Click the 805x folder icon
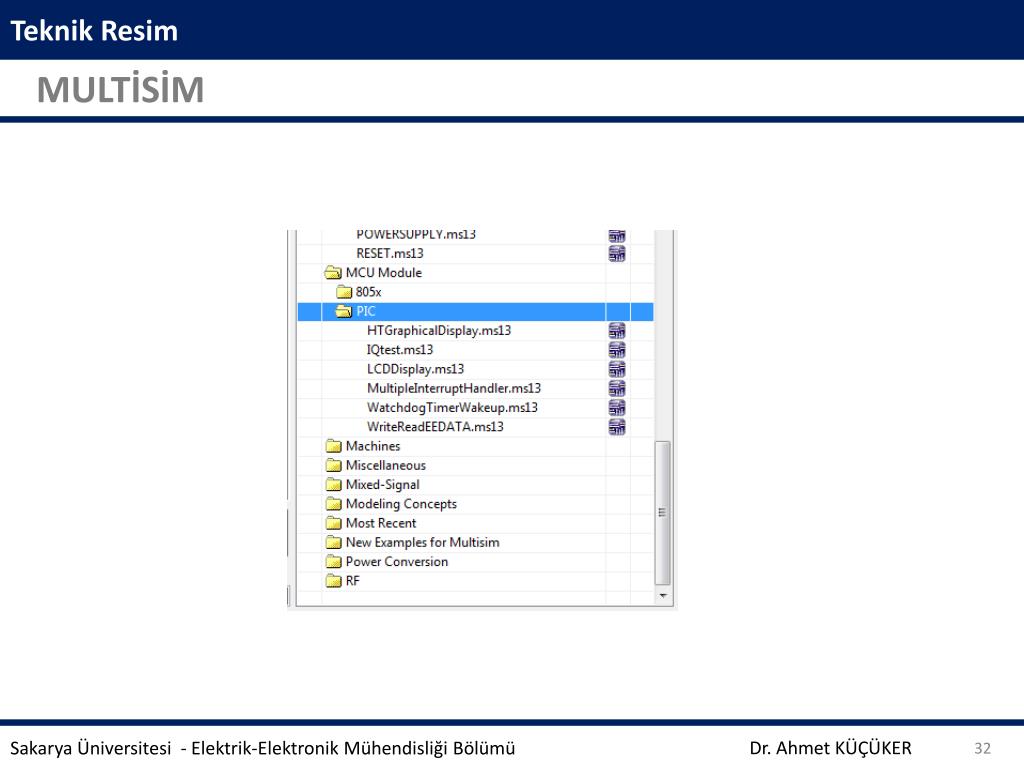This screenshot has height=768, width=1024. click(344, 292)
